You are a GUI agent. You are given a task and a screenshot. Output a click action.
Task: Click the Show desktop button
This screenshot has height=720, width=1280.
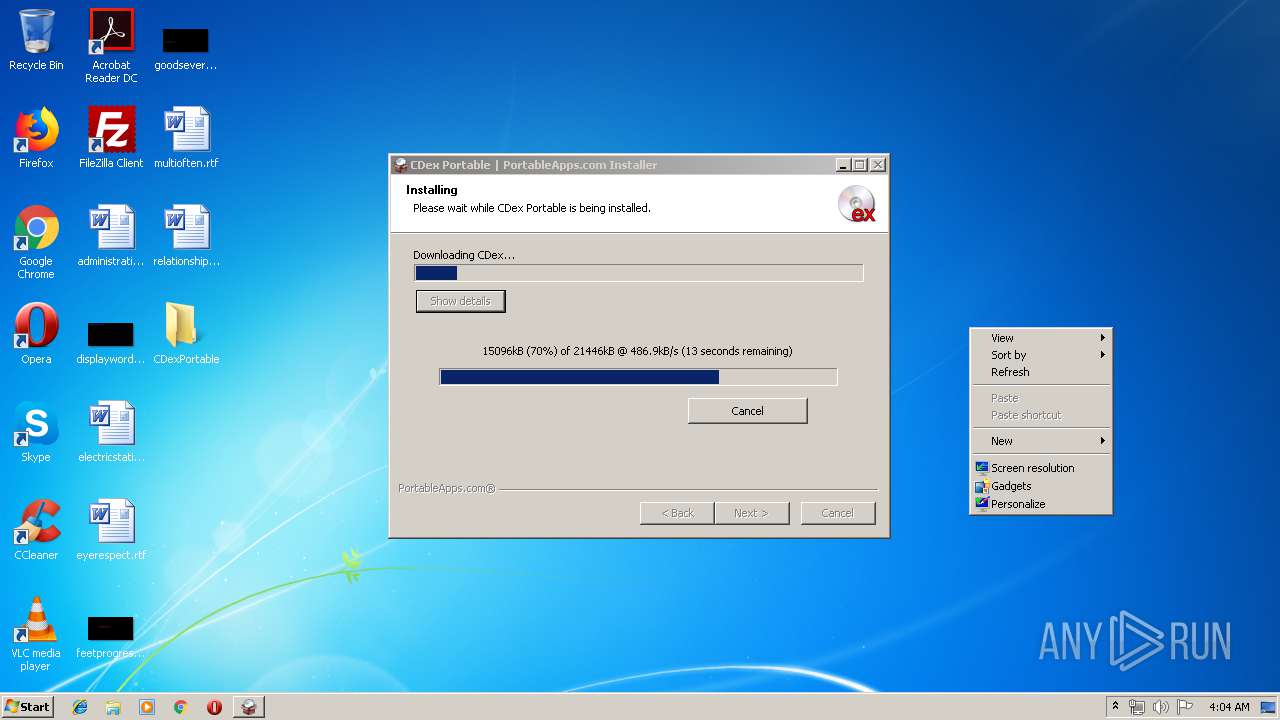click(1270, 707)
